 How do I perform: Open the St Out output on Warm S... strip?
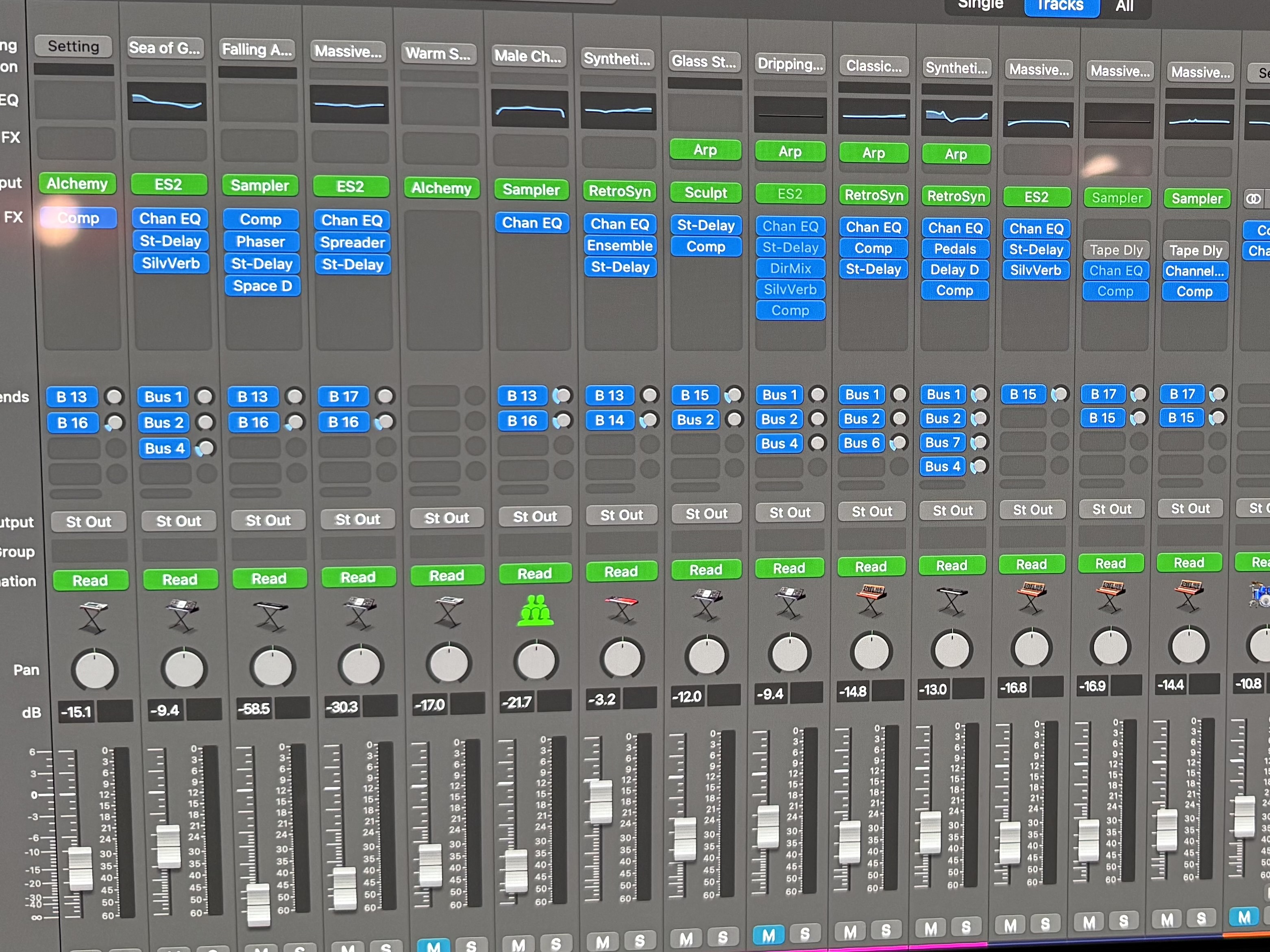[447, 518]
